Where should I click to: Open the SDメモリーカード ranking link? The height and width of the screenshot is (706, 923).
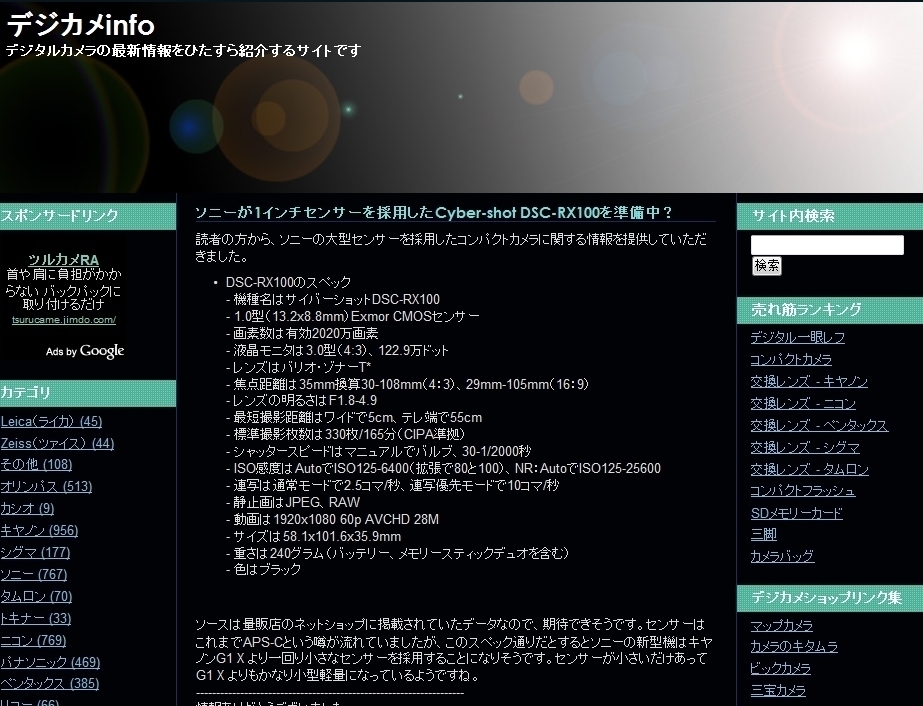click(x=796, y=513)
